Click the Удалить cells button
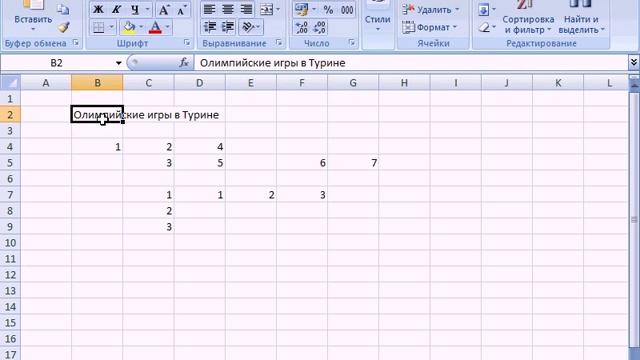Image resolution: width=640 pixels, height=360 pixels. [431, 9]
